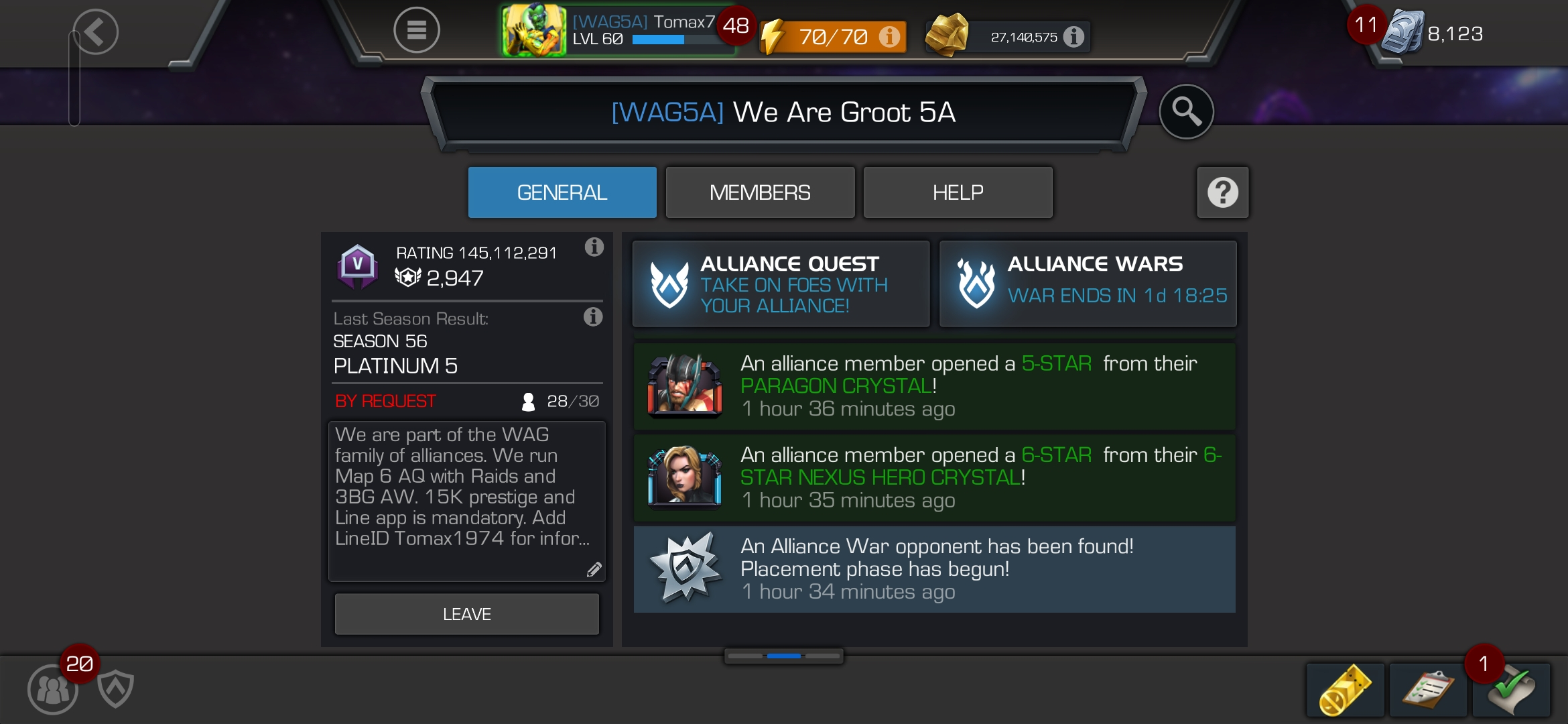Viewport: 1568px width, 724px height.
Task: Open the hamburger main menu
Action: point(416,30)
